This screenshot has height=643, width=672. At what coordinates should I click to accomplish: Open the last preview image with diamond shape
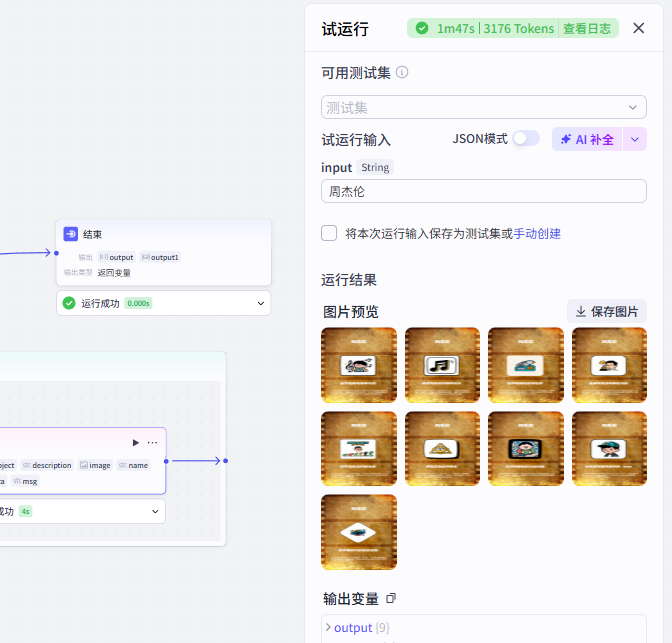pos(359,532)
